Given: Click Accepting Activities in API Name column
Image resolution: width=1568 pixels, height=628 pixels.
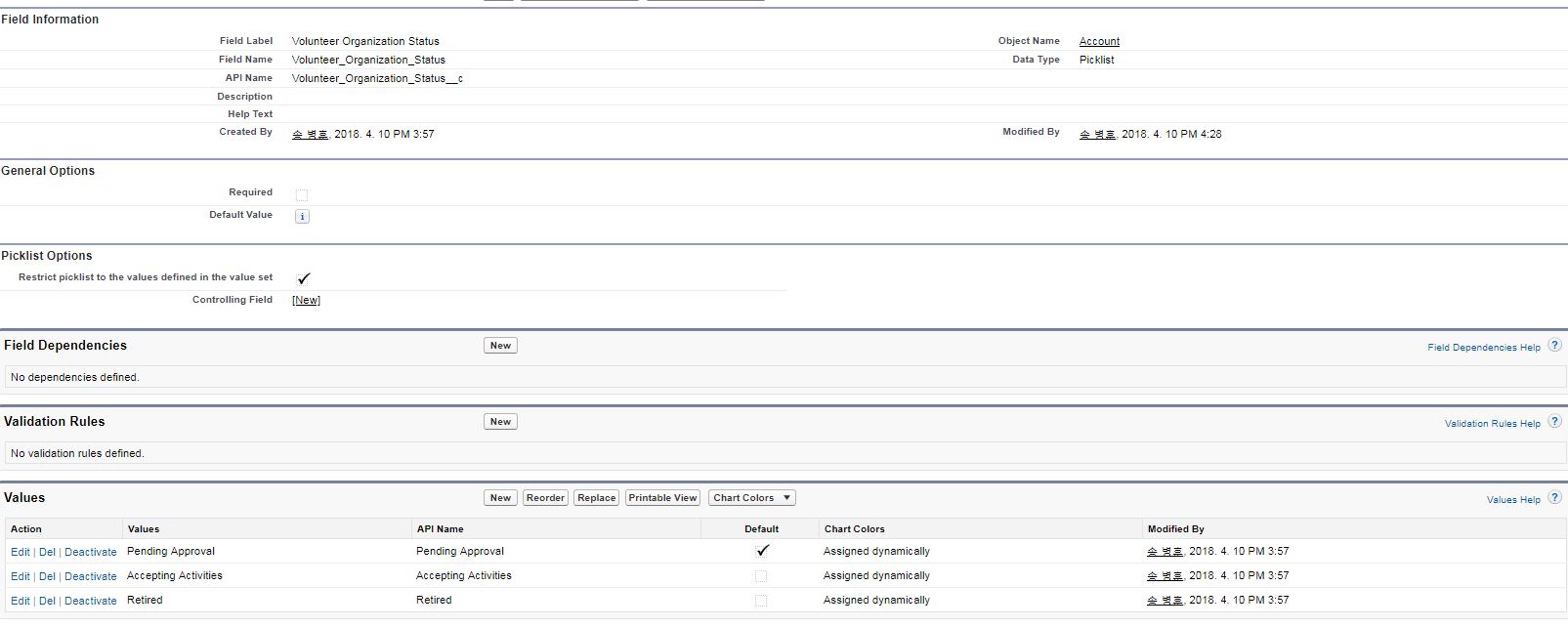Looking at the screenshot, I should [464, 575].
